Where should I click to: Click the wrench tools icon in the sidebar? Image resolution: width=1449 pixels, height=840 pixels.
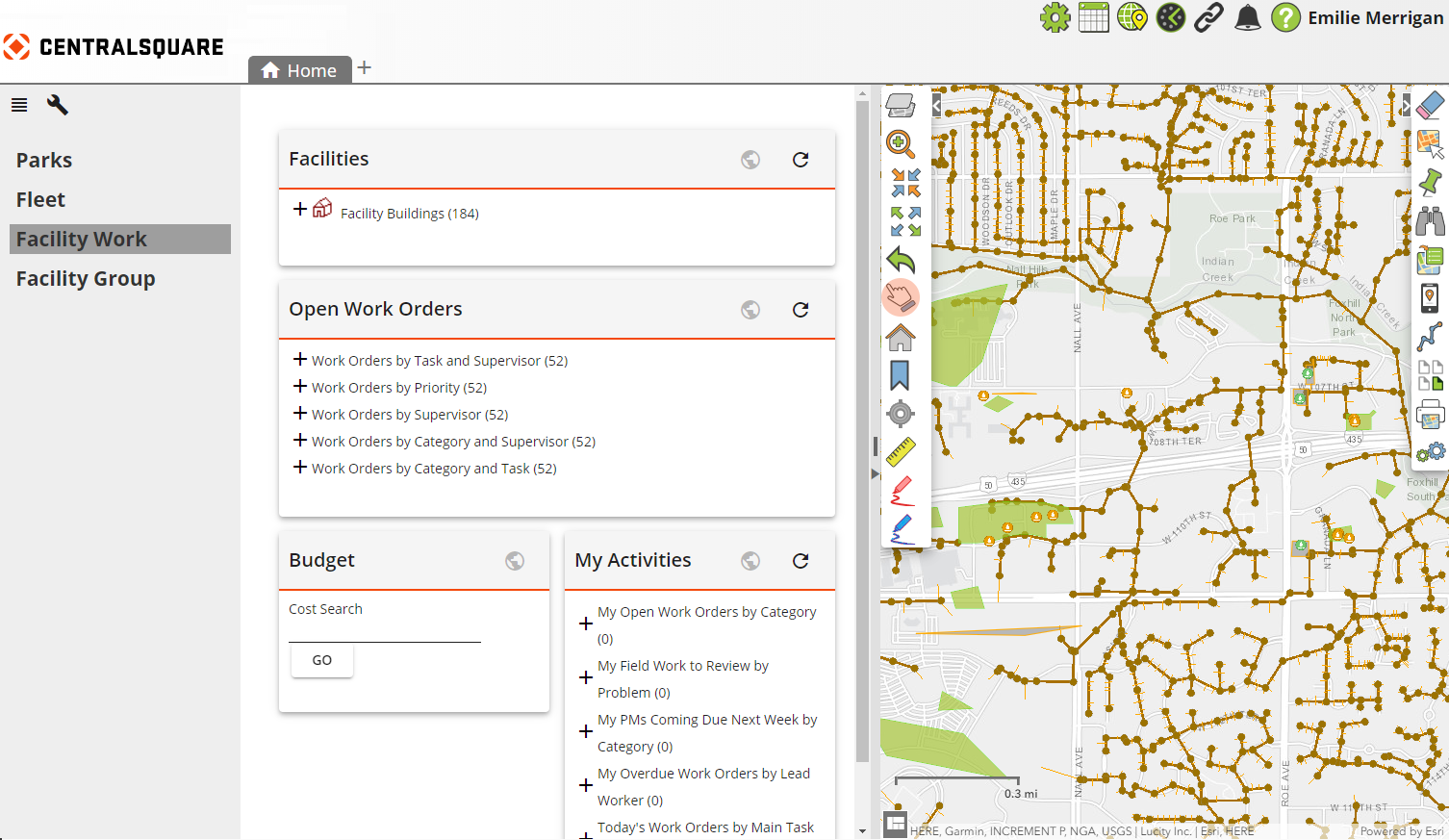click(x=58, y=105)
